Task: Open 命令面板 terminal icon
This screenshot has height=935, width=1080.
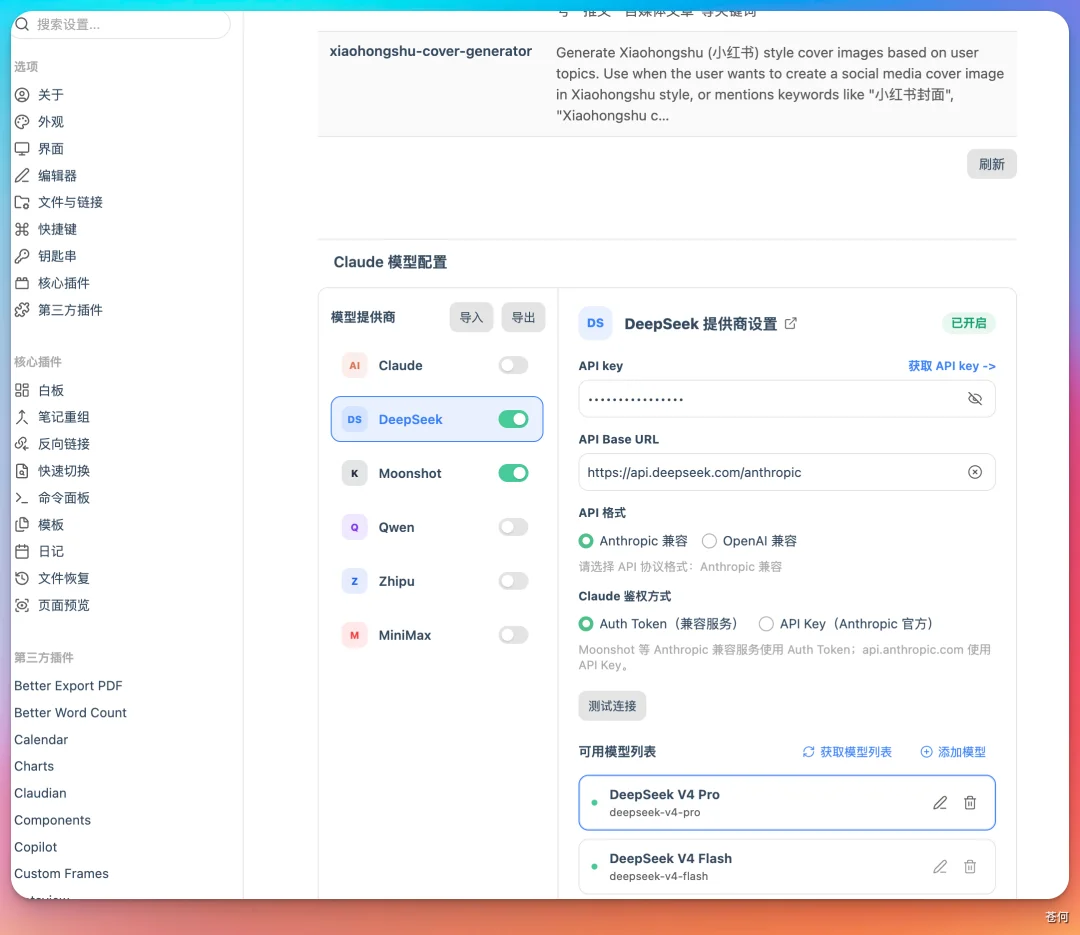Action: point(22,497)
